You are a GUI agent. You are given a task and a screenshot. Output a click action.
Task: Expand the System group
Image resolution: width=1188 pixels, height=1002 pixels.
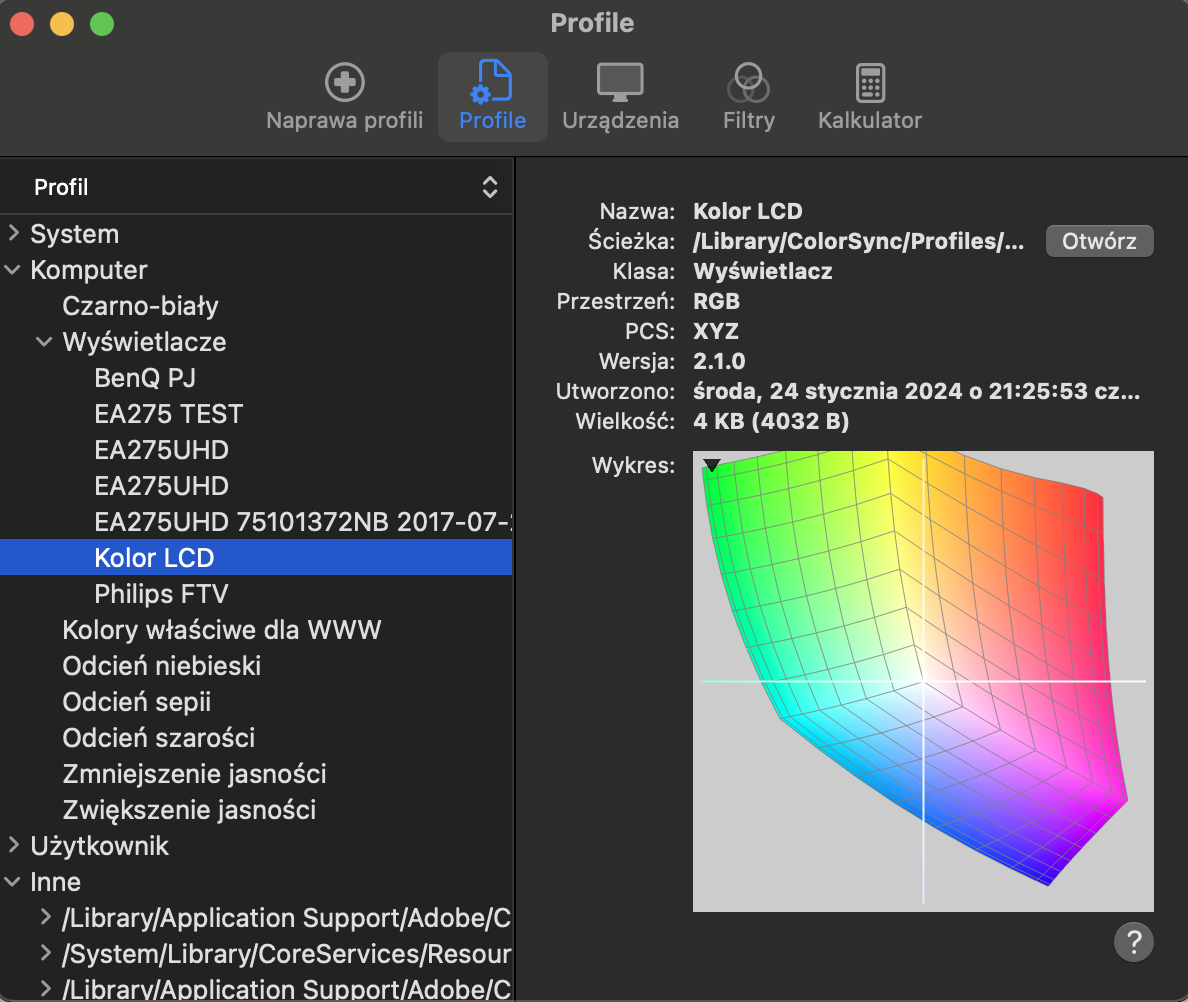[x=14, y=234]
